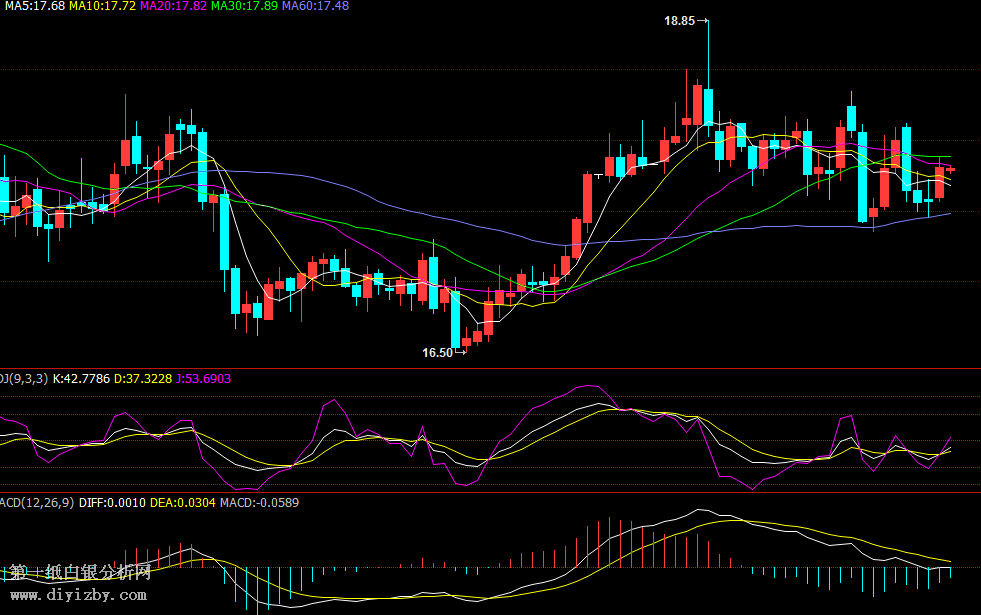Select the KDJ(9,3,3) indicator title

click(22, 379)
